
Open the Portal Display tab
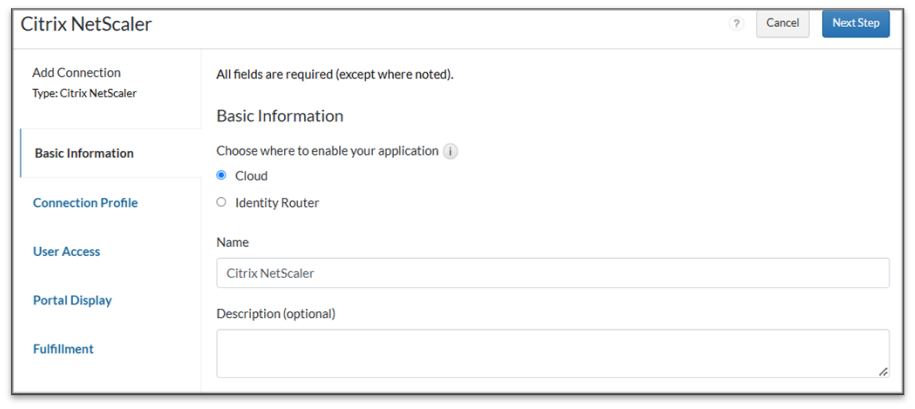coord(72,300)
